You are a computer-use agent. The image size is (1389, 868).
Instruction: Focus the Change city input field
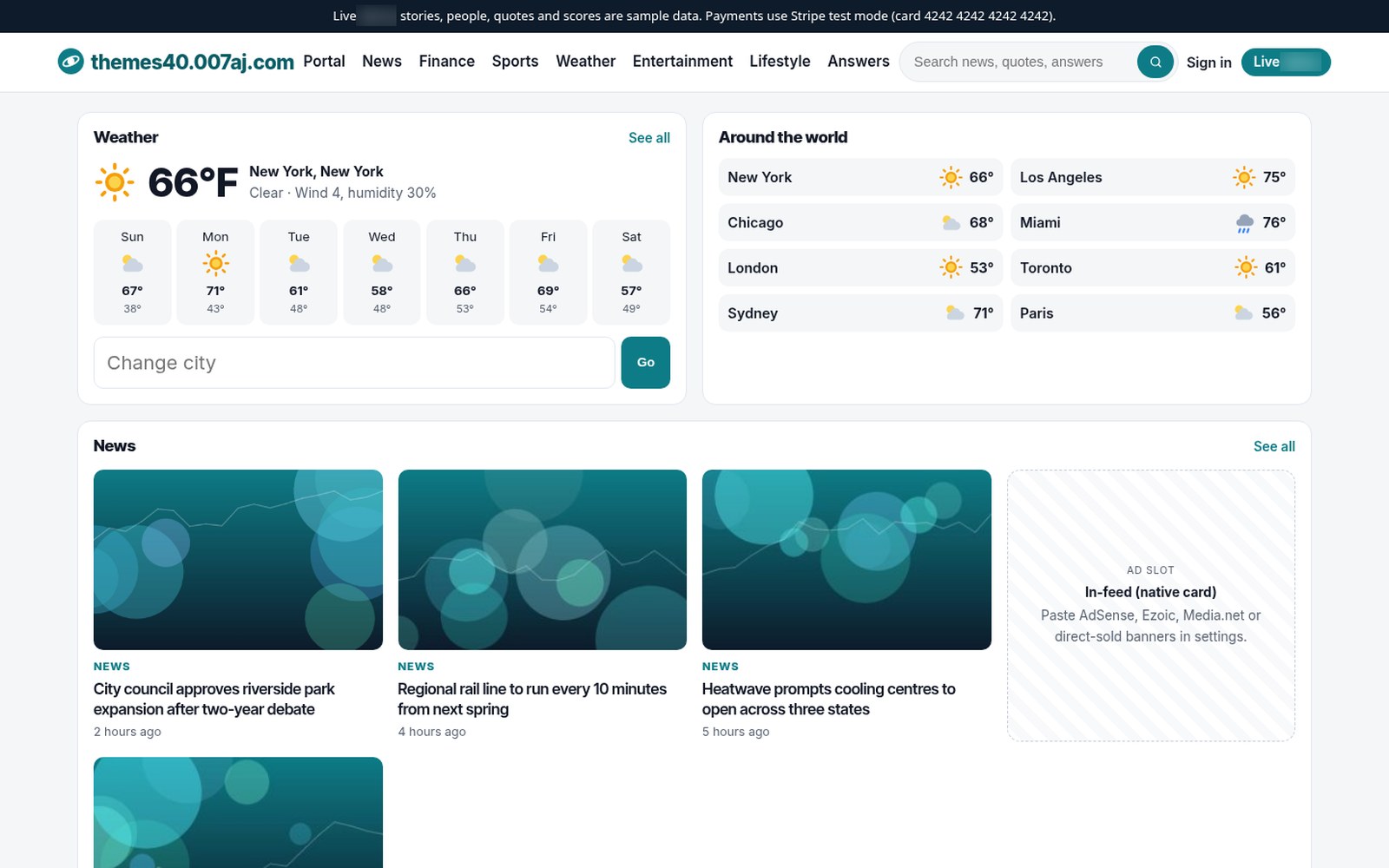(354, 362)
